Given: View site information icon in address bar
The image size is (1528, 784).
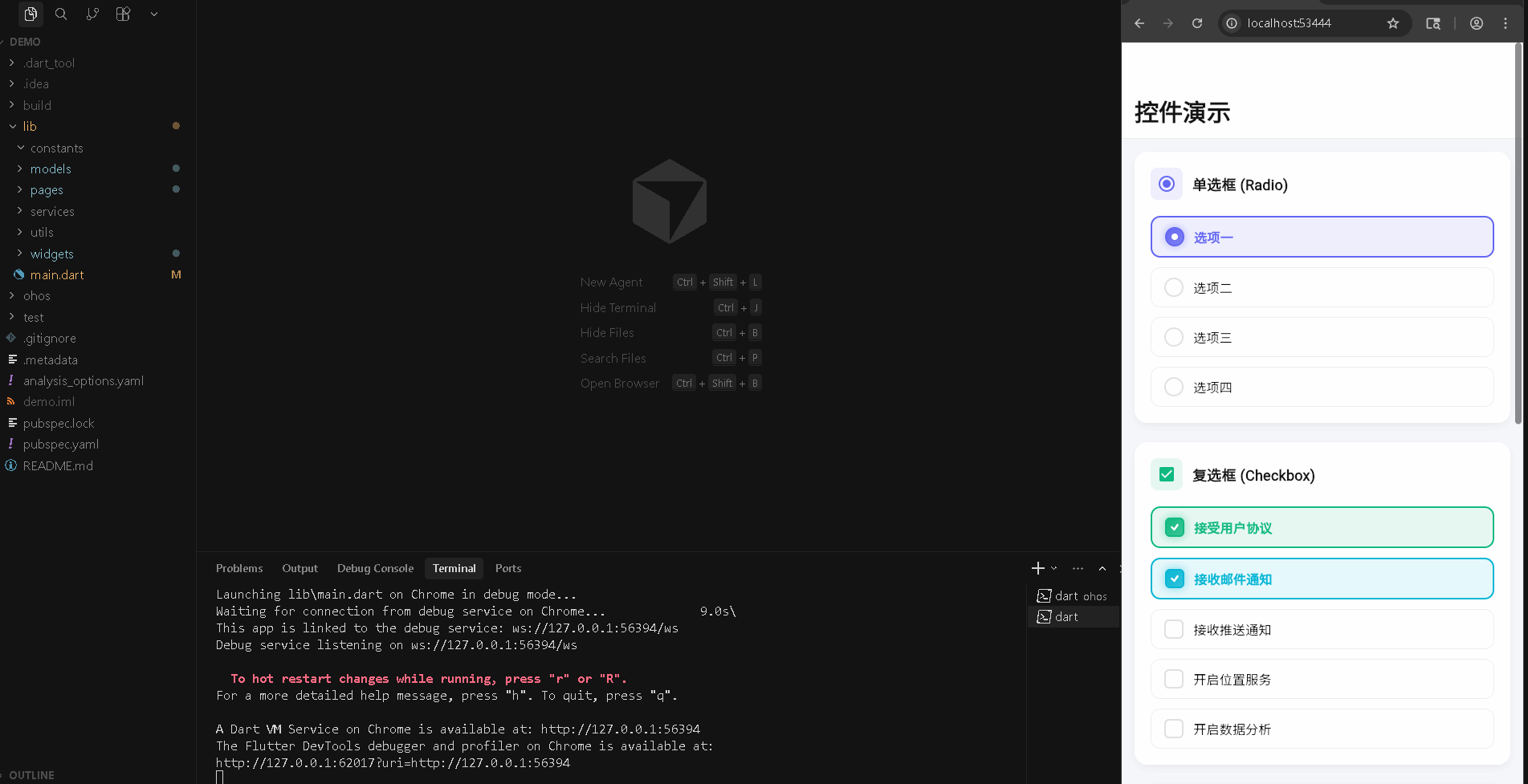Looking at the screenshot, I should click(x=1232, y=23).
